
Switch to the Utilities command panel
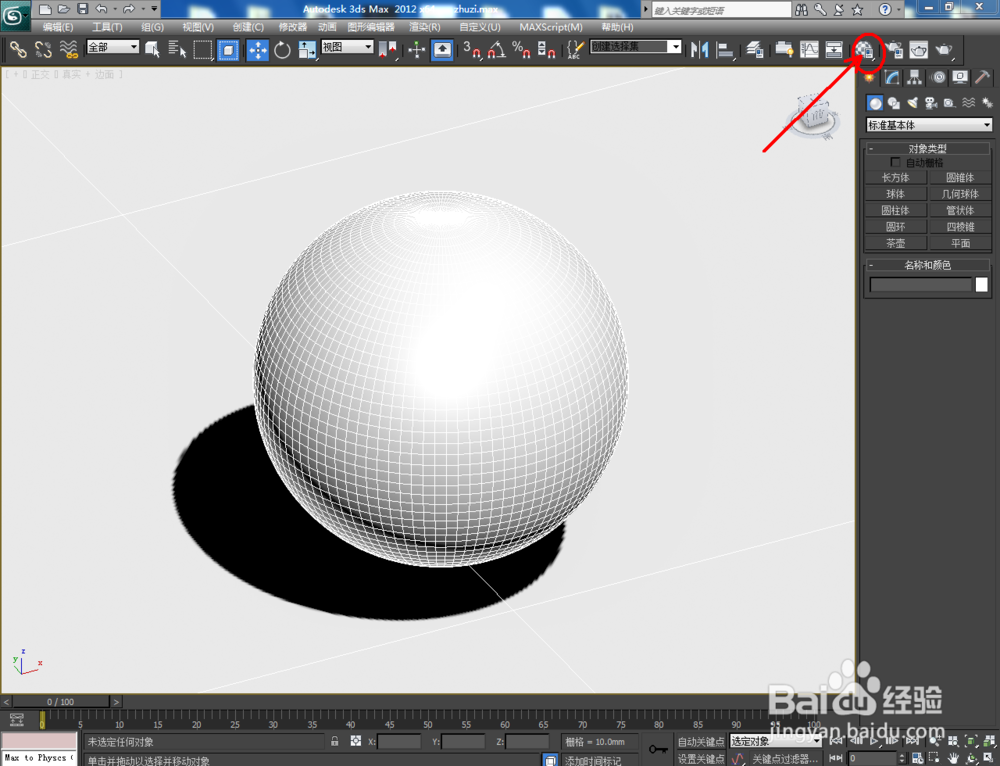pos(983,77)
